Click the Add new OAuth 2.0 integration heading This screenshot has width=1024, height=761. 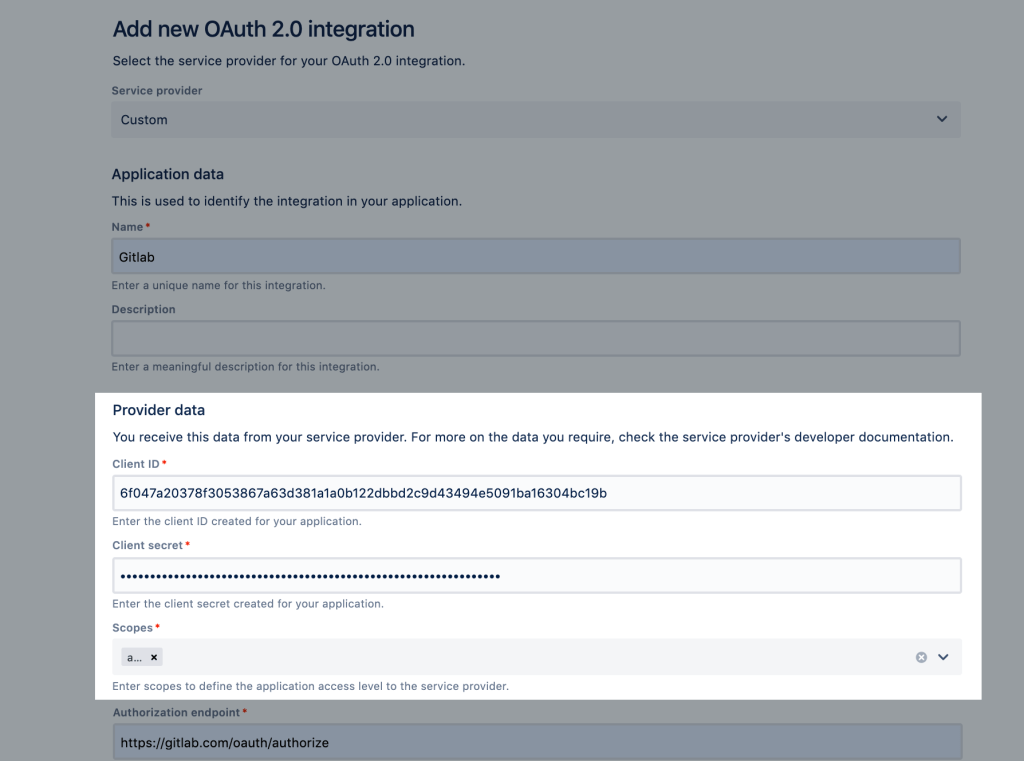[x=263, y=30]
